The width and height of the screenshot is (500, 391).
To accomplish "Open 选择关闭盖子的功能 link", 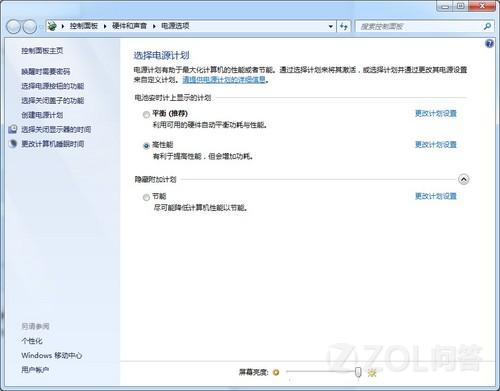I will pyautogui.click(x=53, y=100).
